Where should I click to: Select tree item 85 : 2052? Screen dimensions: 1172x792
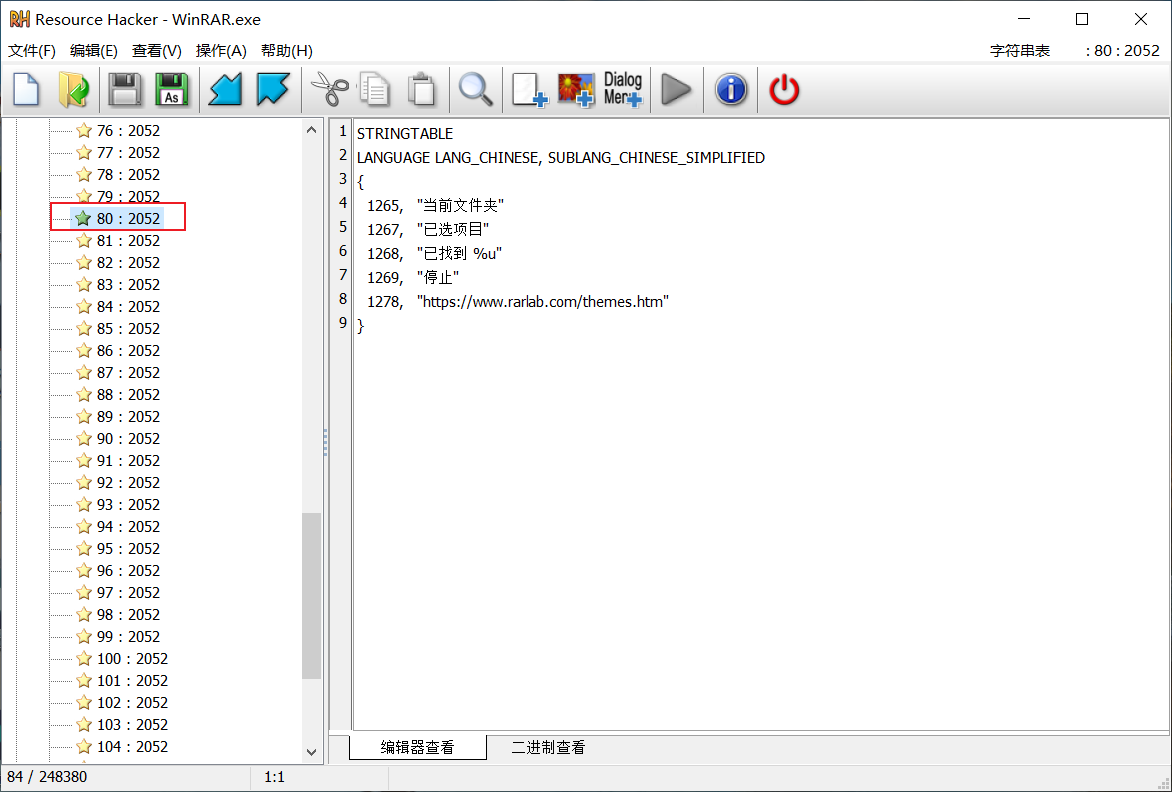coord(128,328)
